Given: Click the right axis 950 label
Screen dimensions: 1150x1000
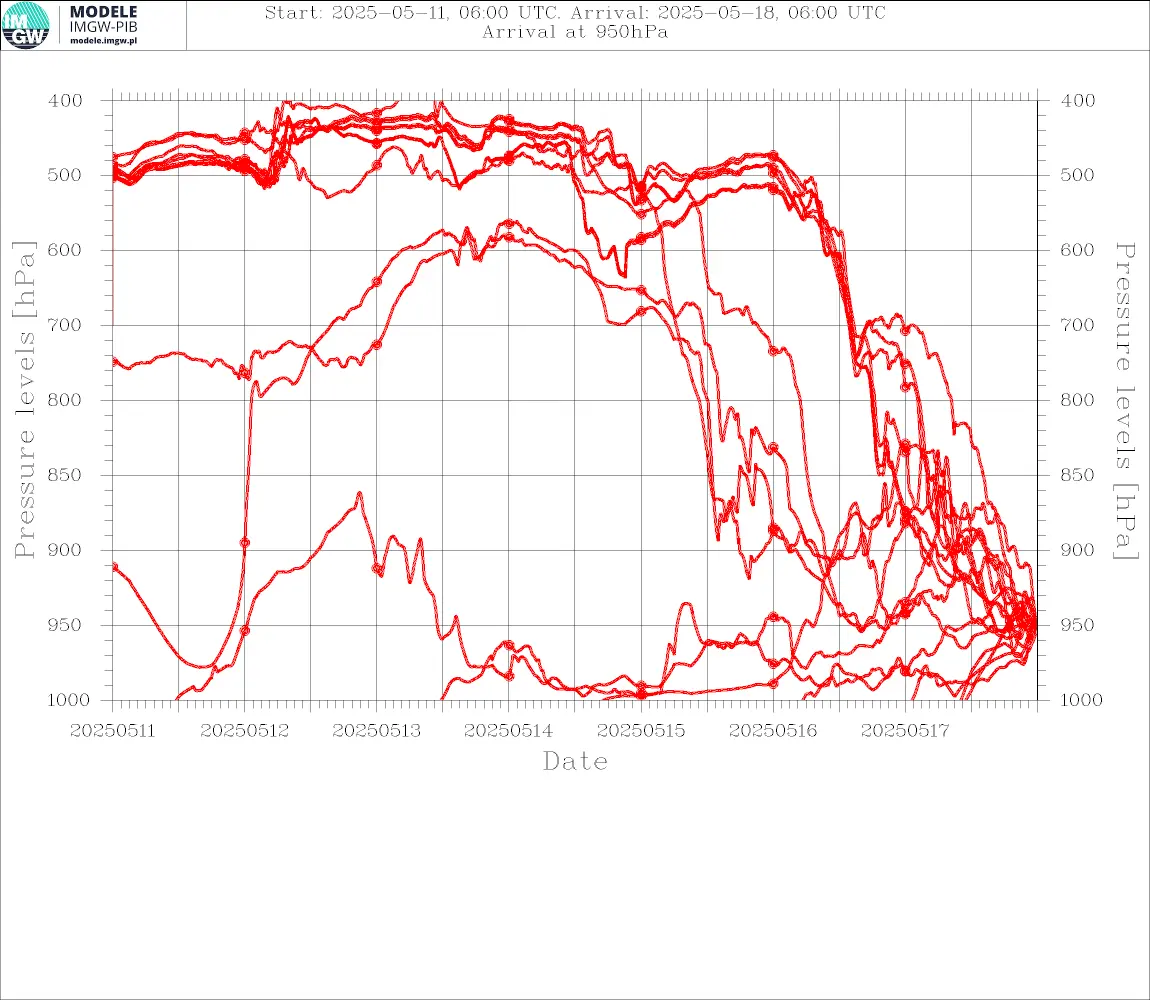Looking at the screenshot, I should pyautogui.click(x=1077, y=625).
